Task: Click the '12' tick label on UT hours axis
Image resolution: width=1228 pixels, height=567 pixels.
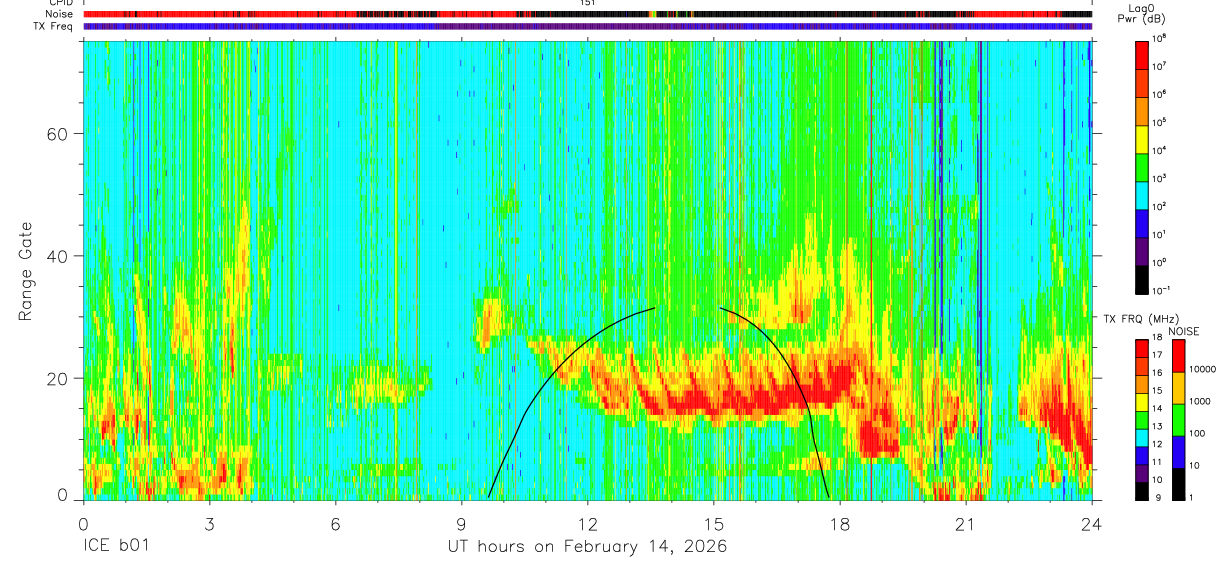Action: 588,525
